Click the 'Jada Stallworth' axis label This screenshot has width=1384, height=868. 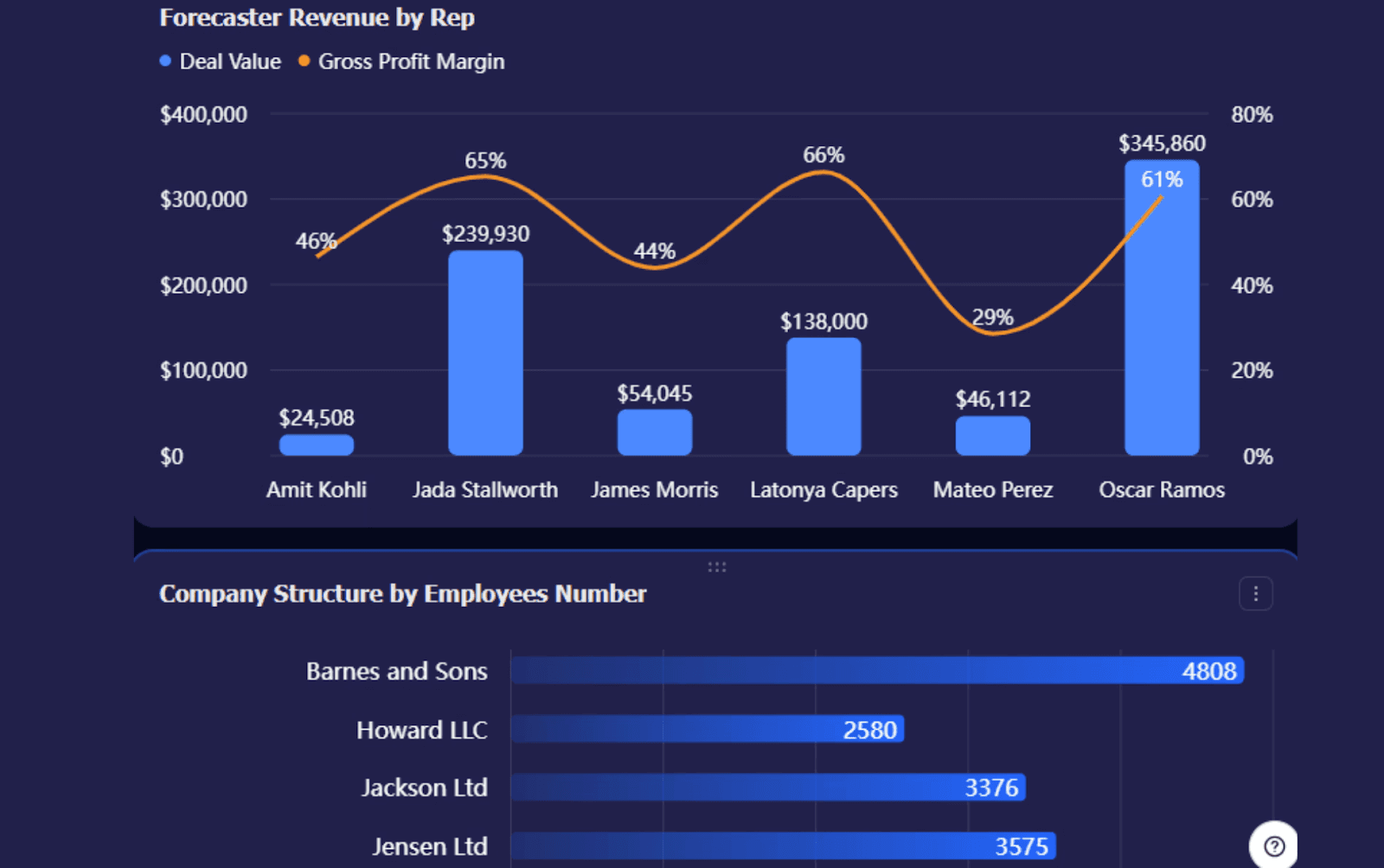coord(485,490)
